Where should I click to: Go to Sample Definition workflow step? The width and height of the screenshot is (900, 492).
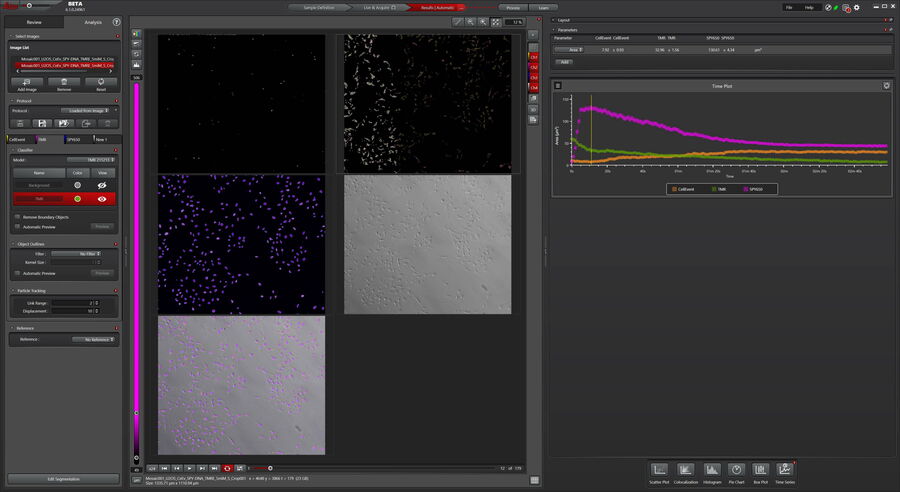pyautogui.click(x=318, y=7)
